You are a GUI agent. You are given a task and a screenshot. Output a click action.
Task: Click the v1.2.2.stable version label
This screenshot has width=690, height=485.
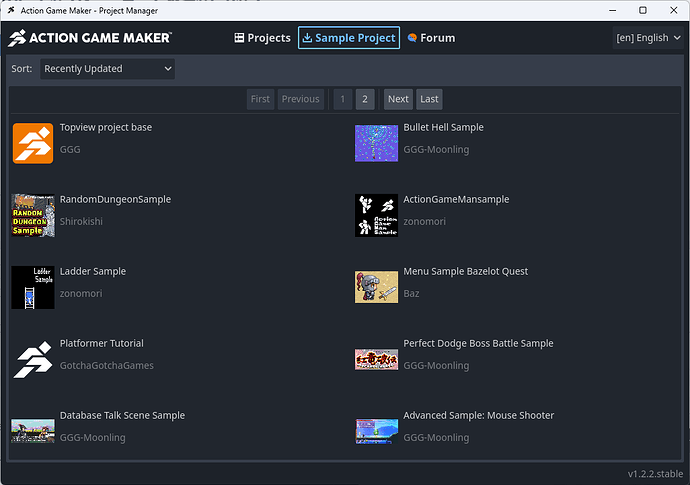click(655, 474)
